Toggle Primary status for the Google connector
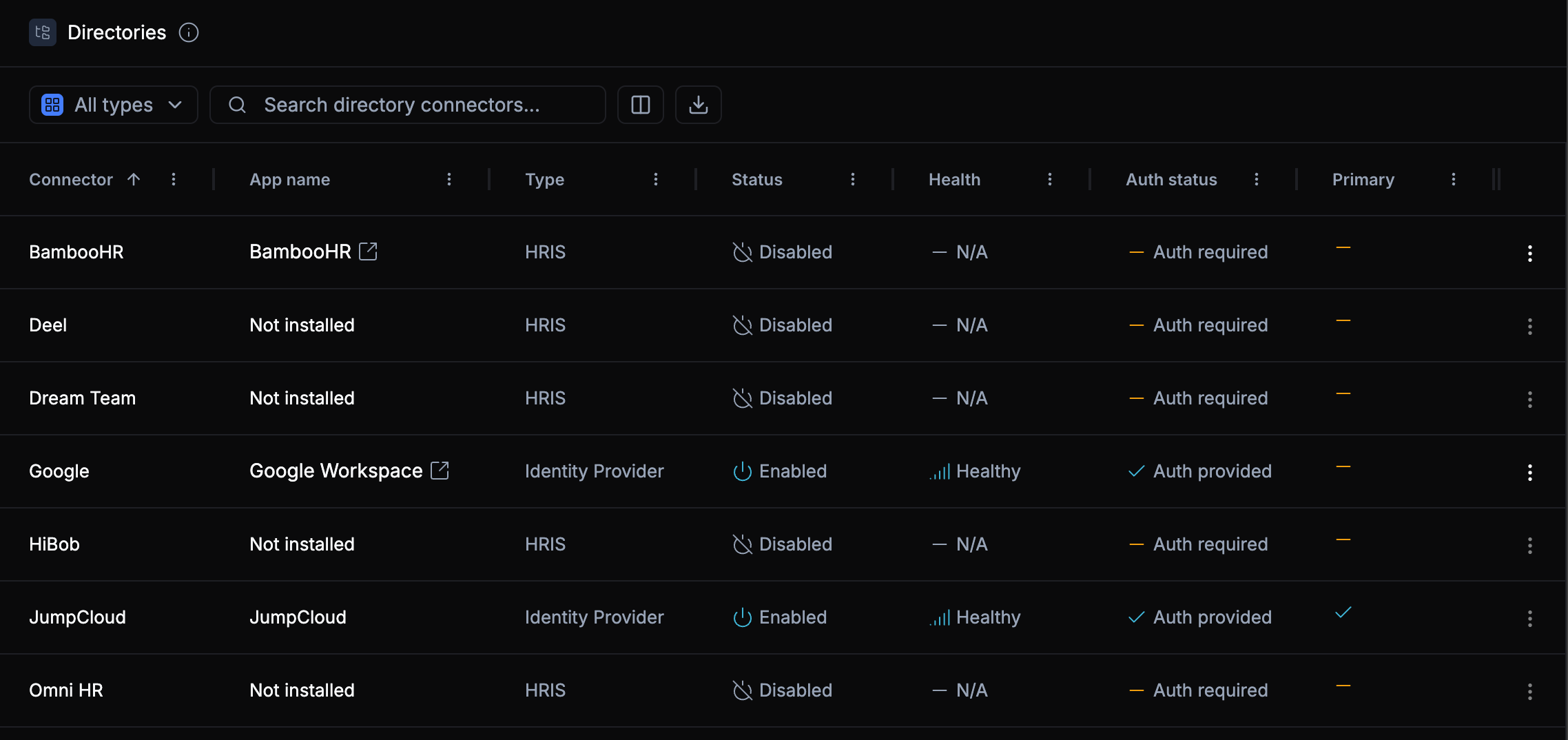1568x740 pixels. [1343, 466]
